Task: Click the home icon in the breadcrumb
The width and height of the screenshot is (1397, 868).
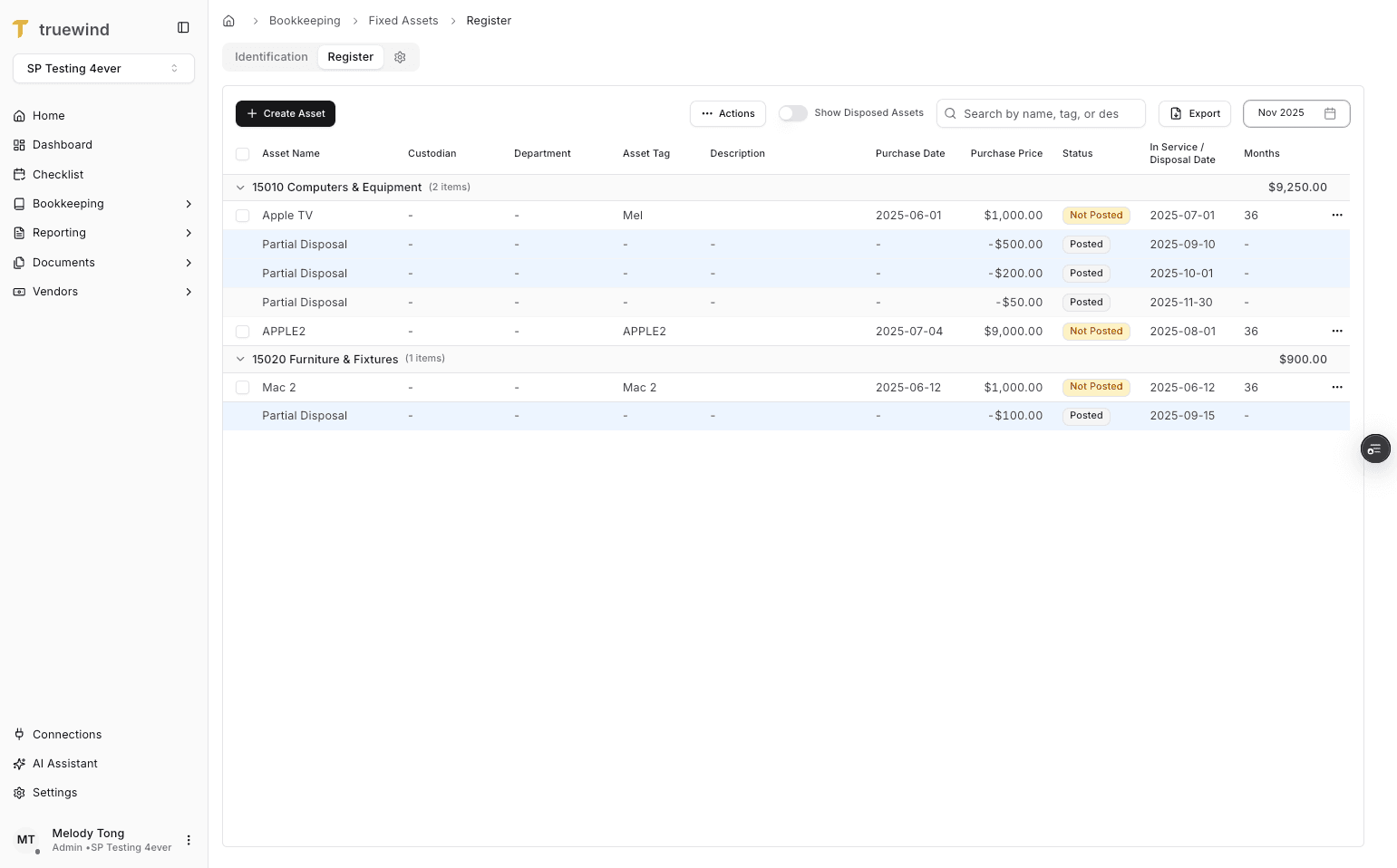Action: tap(228, 20)
